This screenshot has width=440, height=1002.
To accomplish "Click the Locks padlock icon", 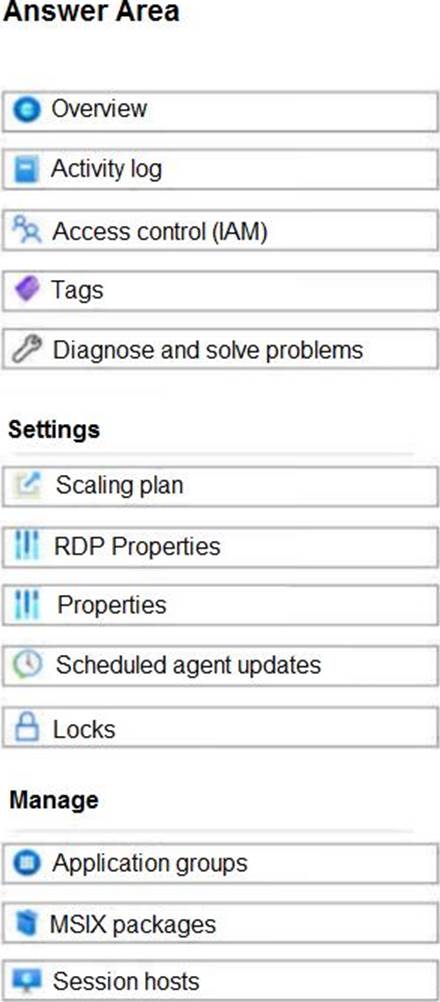I will (x=27, y=728).
